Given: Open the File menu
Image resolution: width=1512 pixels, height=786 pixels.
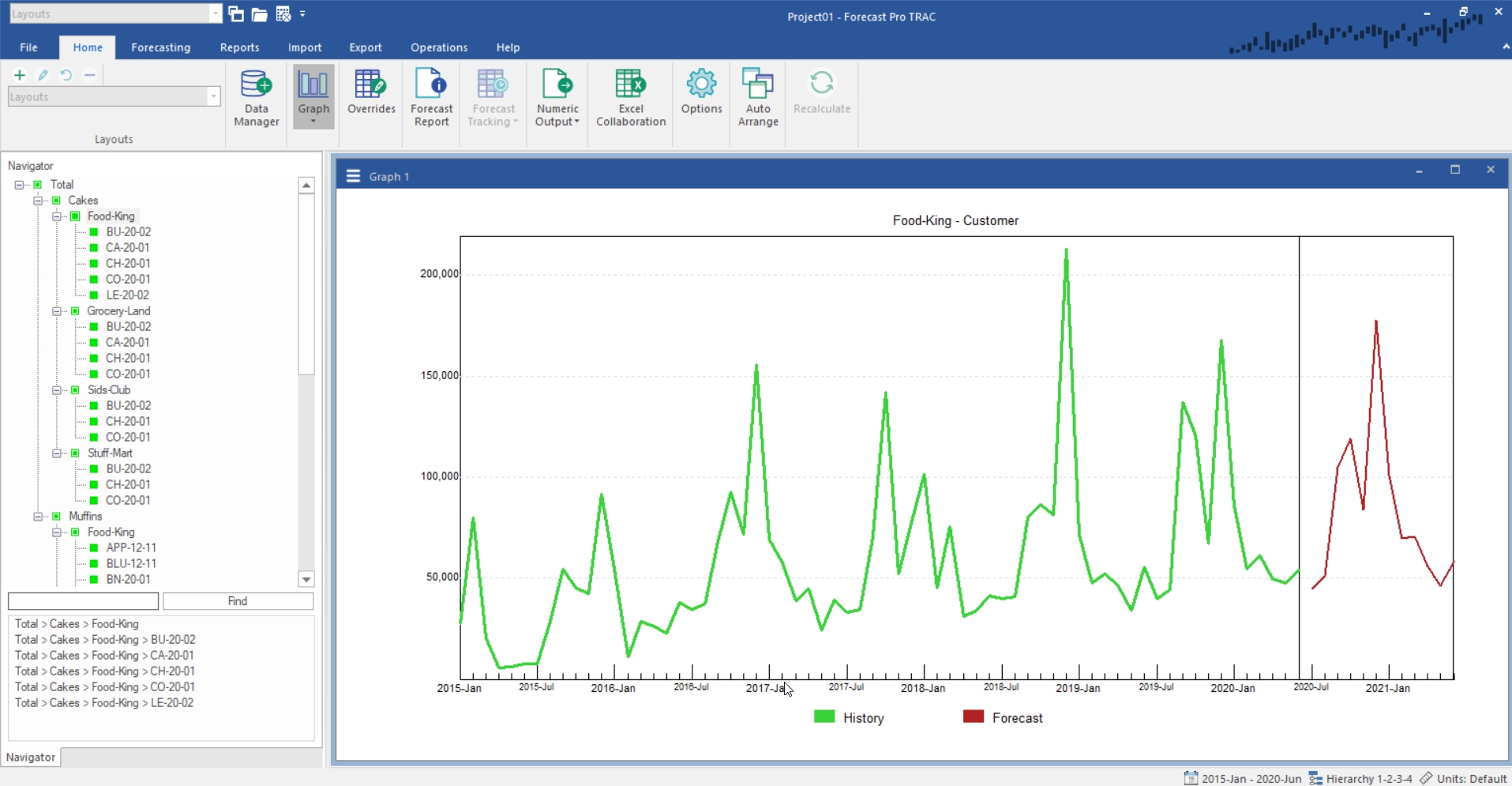Looking at the screenshot, I should click(28, 47).
